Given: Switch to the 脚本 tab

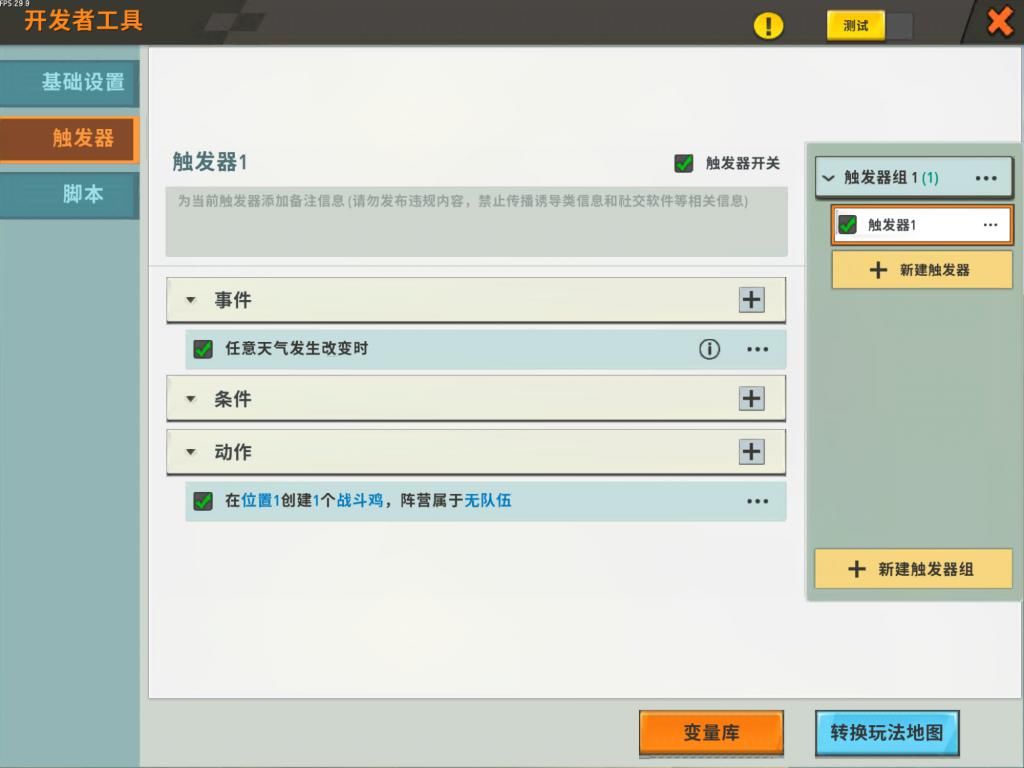Looking at the screenshot, I should [70, 196].
